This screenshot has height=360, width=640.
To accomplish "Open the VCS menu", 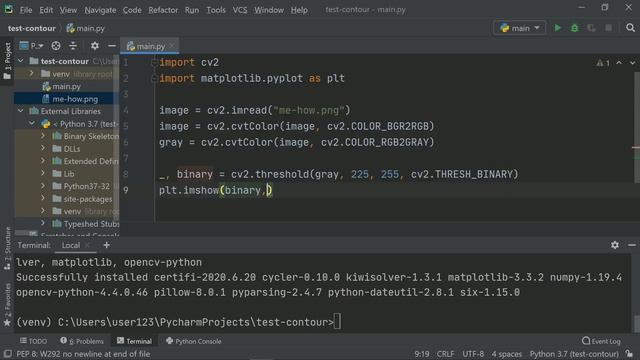I will [x=240, y=10].
